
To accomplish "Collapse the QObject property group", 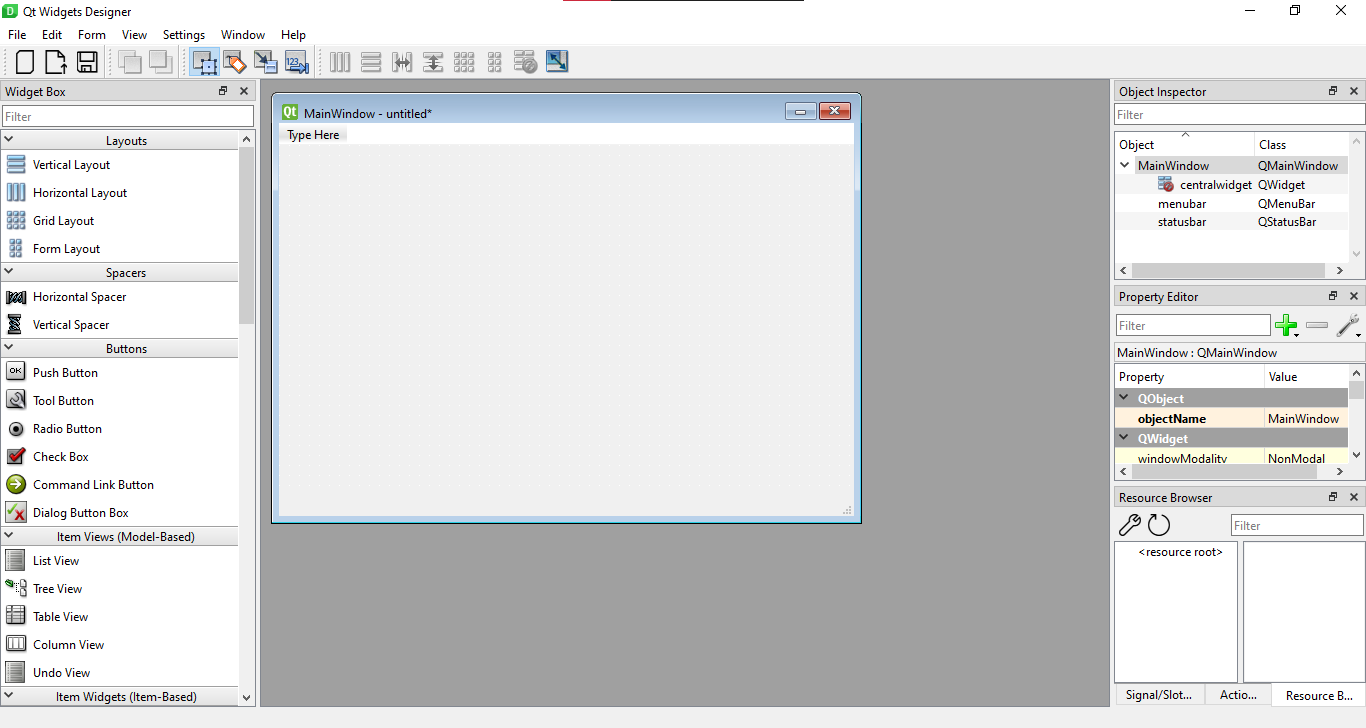I will tap(1125, 398).
